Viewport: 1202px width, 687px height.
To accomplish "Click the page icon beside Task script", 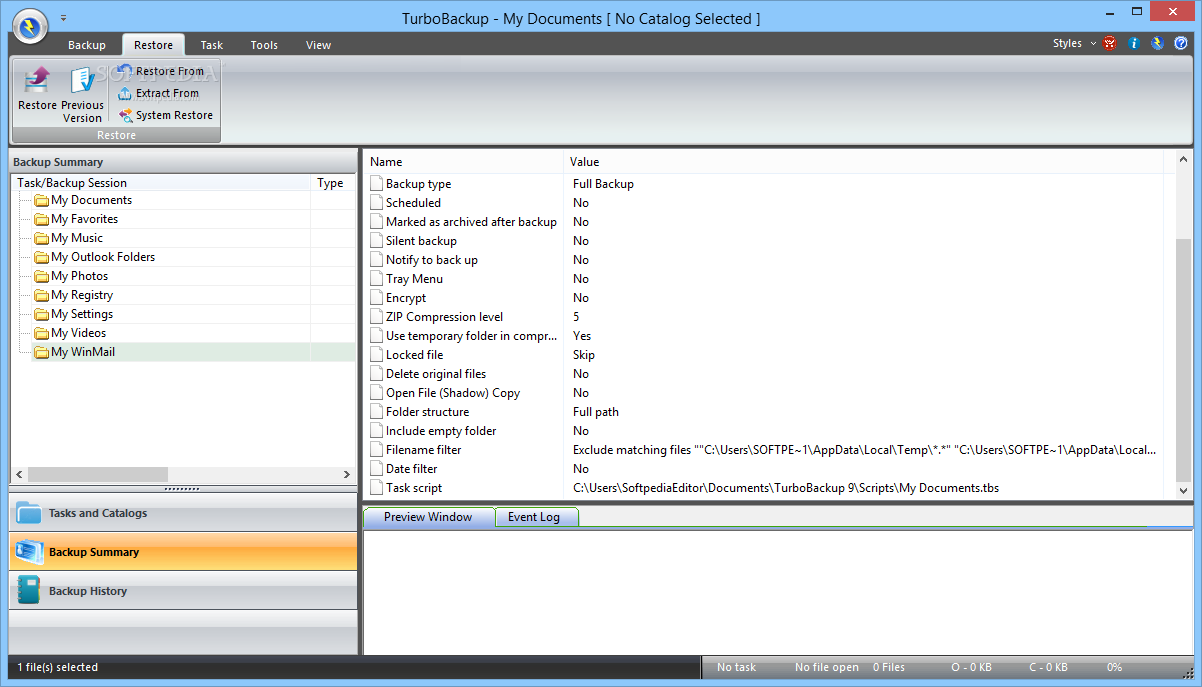I will point(377,488).
